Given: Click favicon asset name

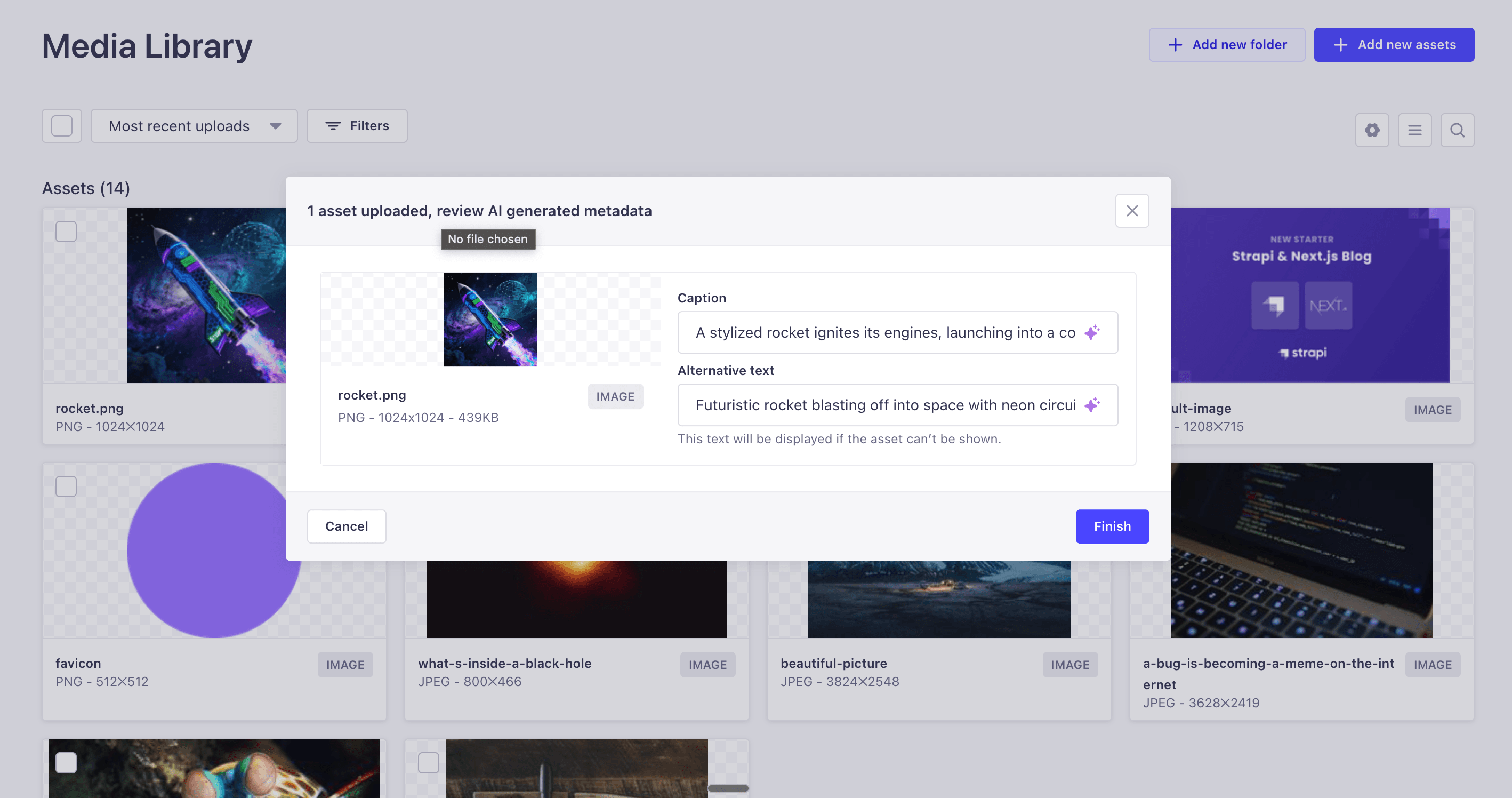Looking at the screenshot, I should tap(78, 664).
